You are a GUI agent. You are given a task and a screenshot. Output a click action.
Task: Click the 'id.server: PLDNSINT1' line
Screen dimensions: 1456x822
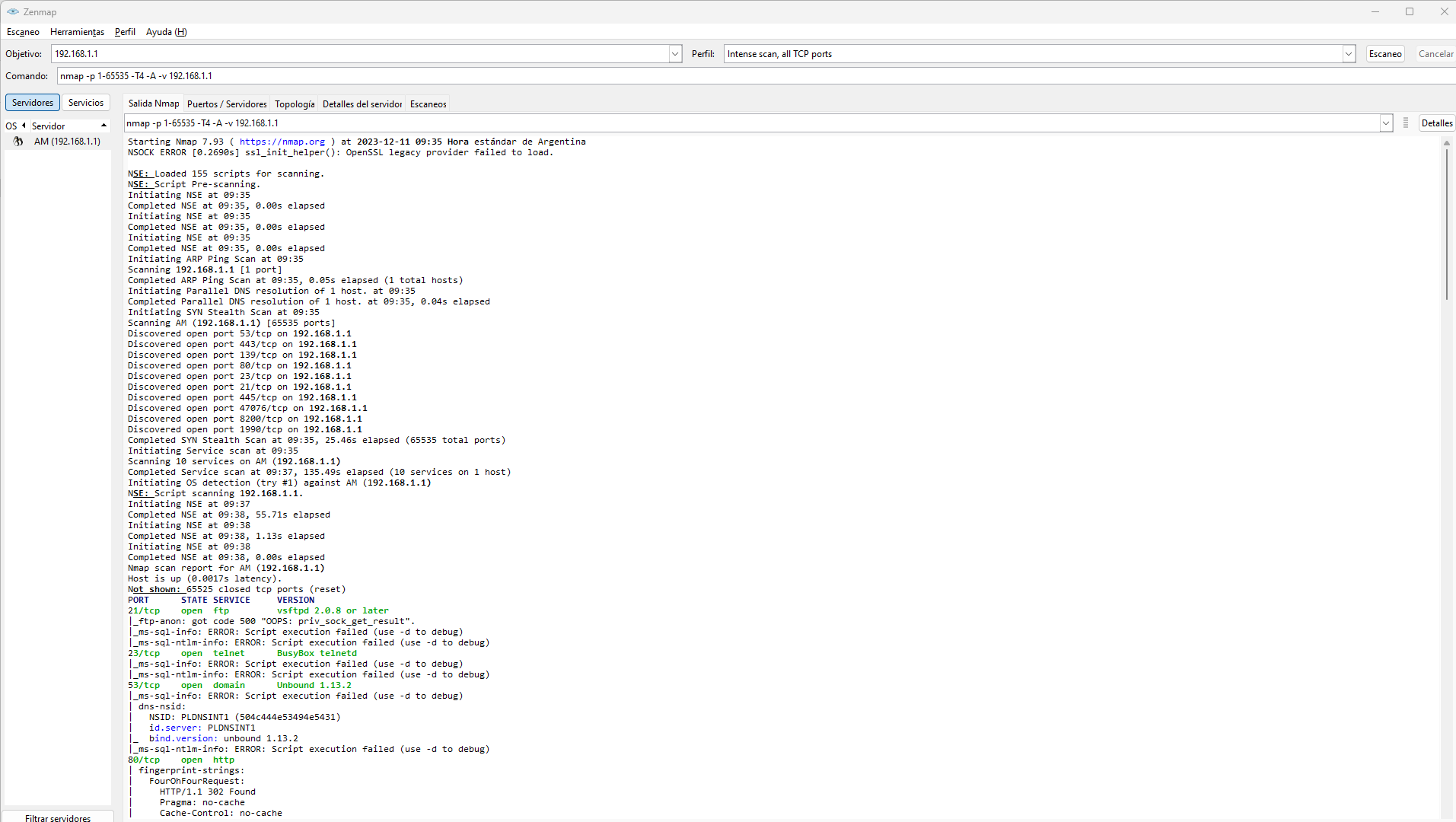(202, 728)
